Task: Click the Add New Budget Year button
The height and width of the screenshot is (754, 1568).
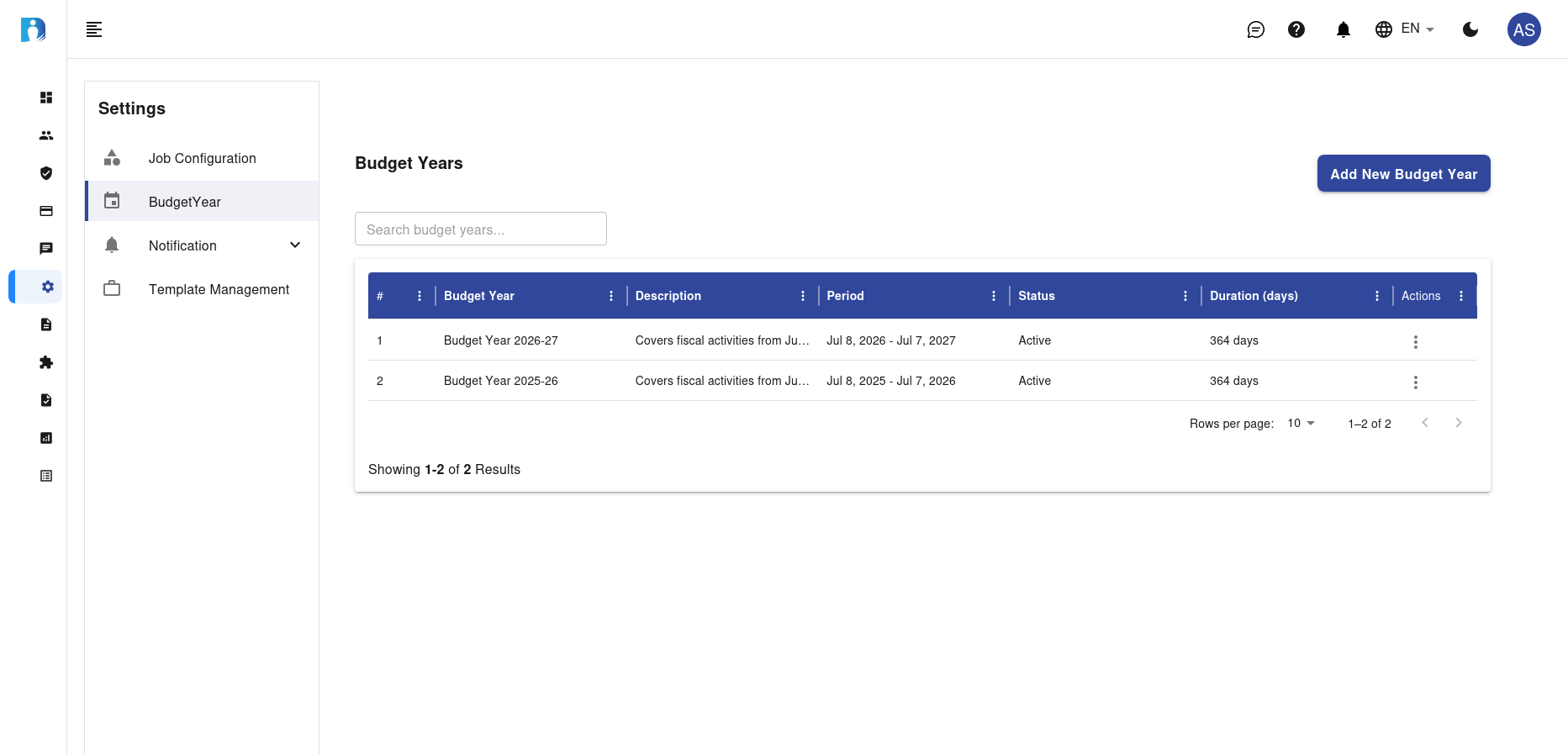Action: pos(1403,174)
